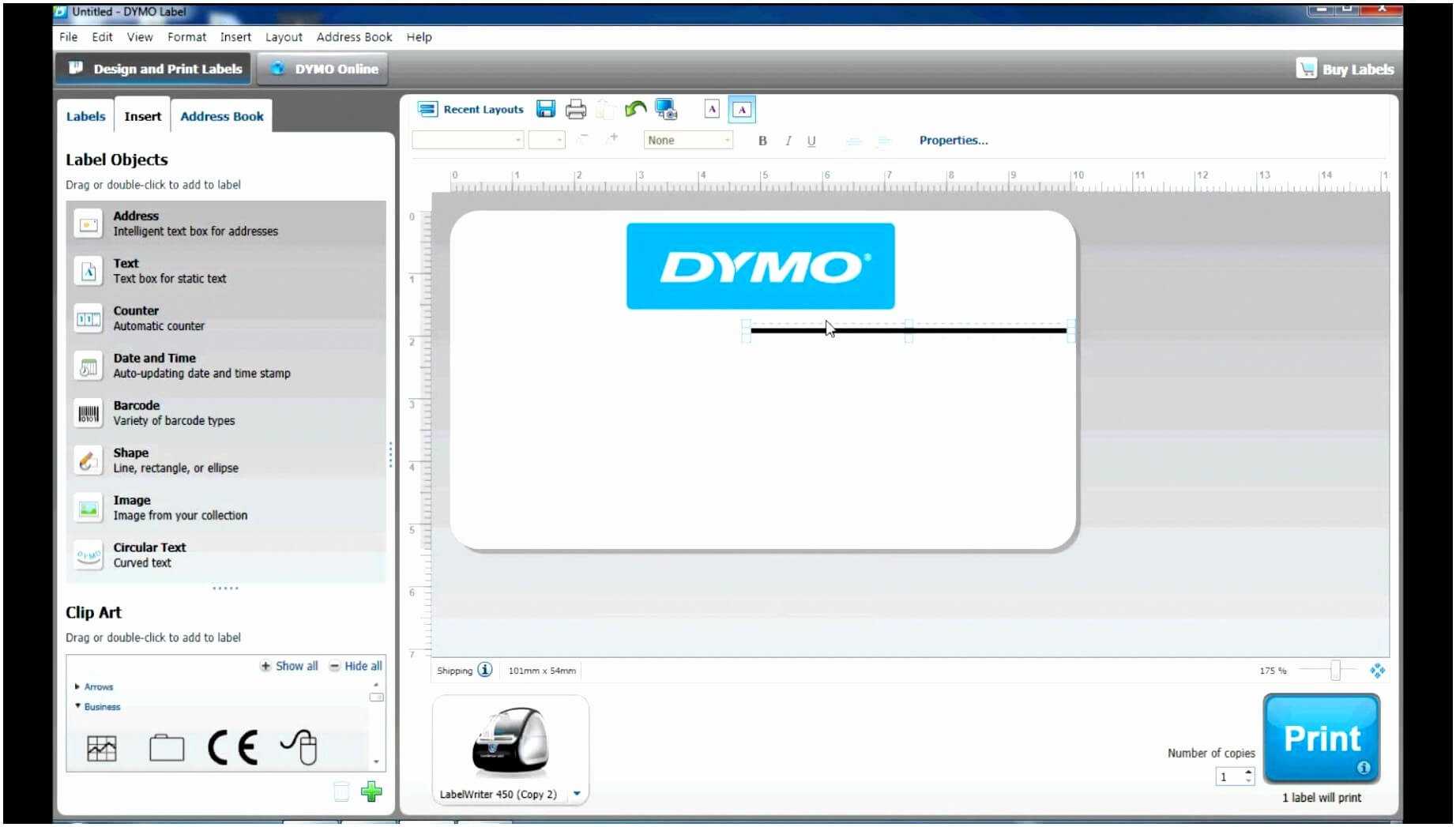Image resolution: width=1456 pixels, height=827 pixels.
Task: Select the DYMO logo on the label
Action: pyautogui.click(x=760, y=266)
